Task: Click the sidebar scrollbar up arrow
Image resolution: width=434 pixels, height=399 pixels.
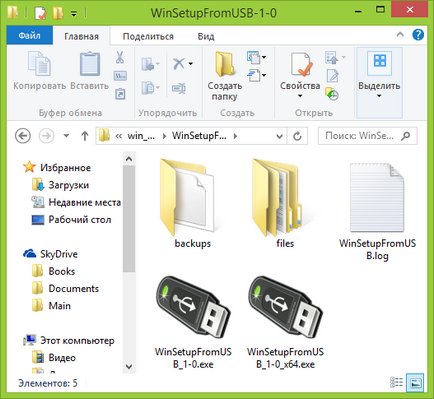Action: coord(129,159)
